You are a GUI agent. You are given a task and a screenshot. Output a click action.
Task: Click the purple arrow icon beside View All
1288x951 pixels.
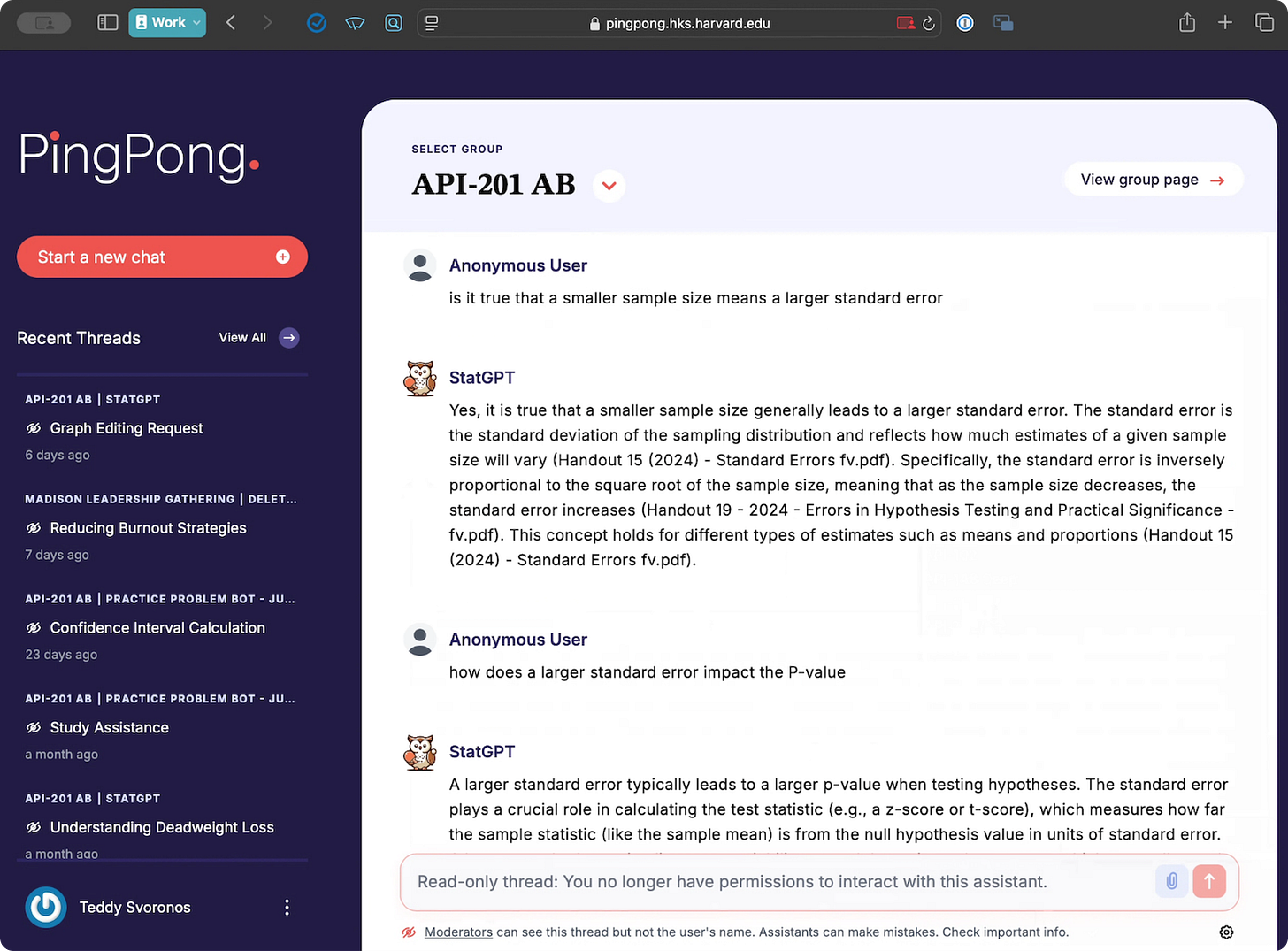point(289,338)
